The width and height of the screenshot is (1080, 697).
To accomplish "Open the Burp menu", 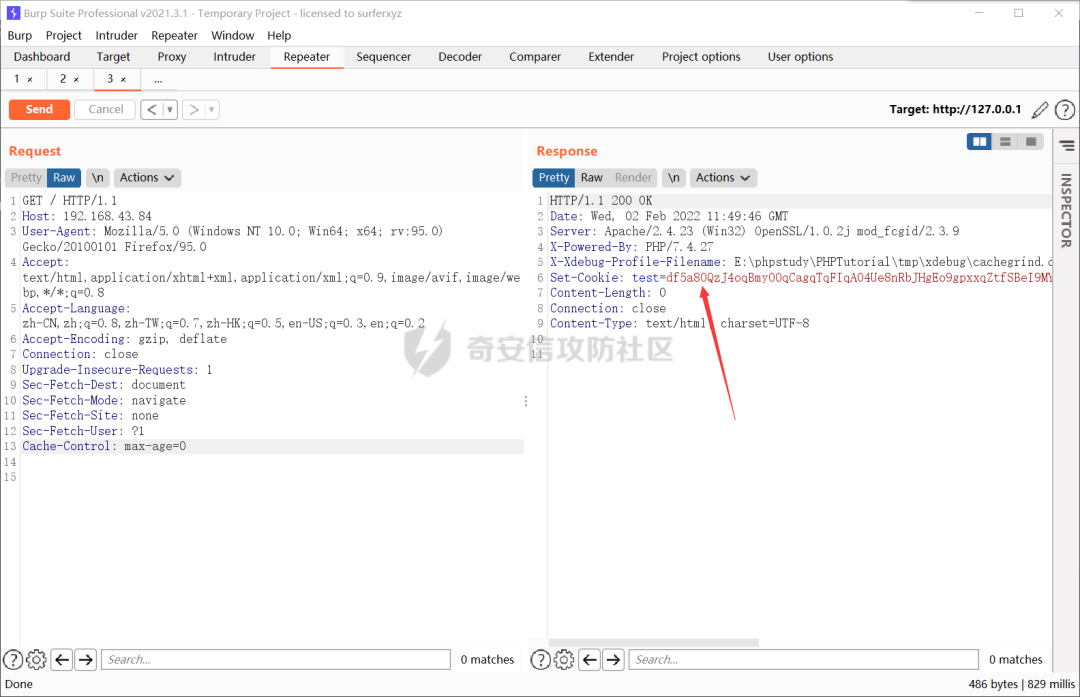I will (x=20, y=35).
